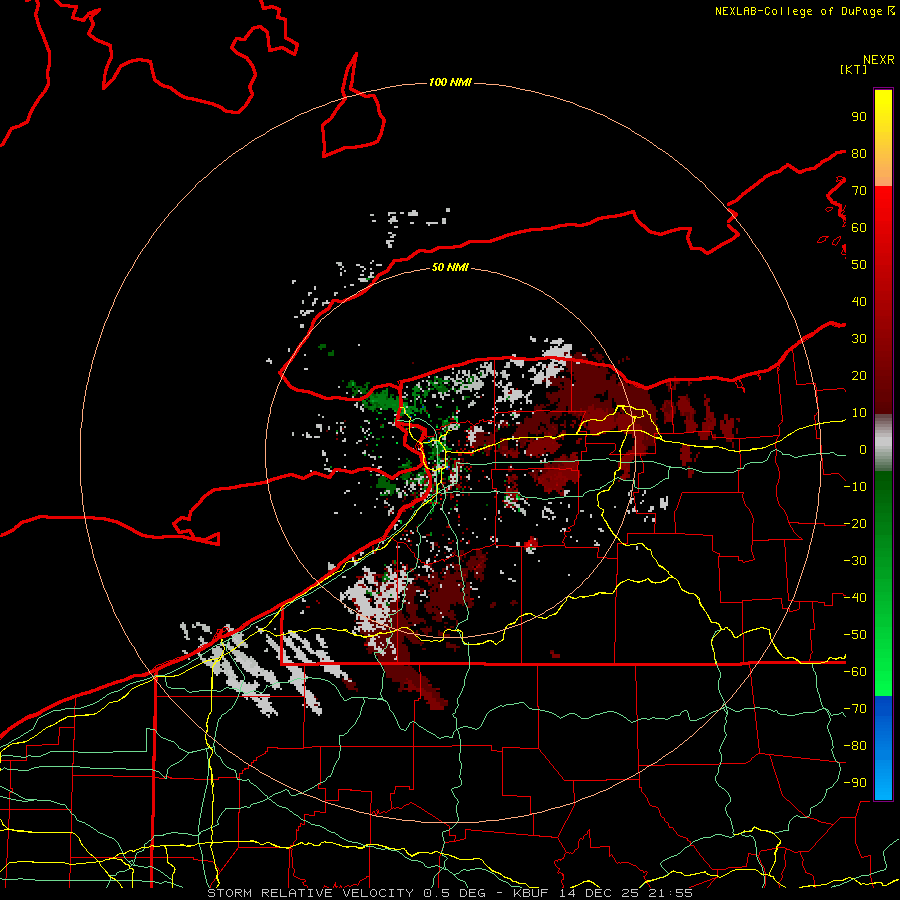The height and width of the screenshot is (900, 900).
Task: Click the -70 value on the velocity scale
Action: pos(855,709)
